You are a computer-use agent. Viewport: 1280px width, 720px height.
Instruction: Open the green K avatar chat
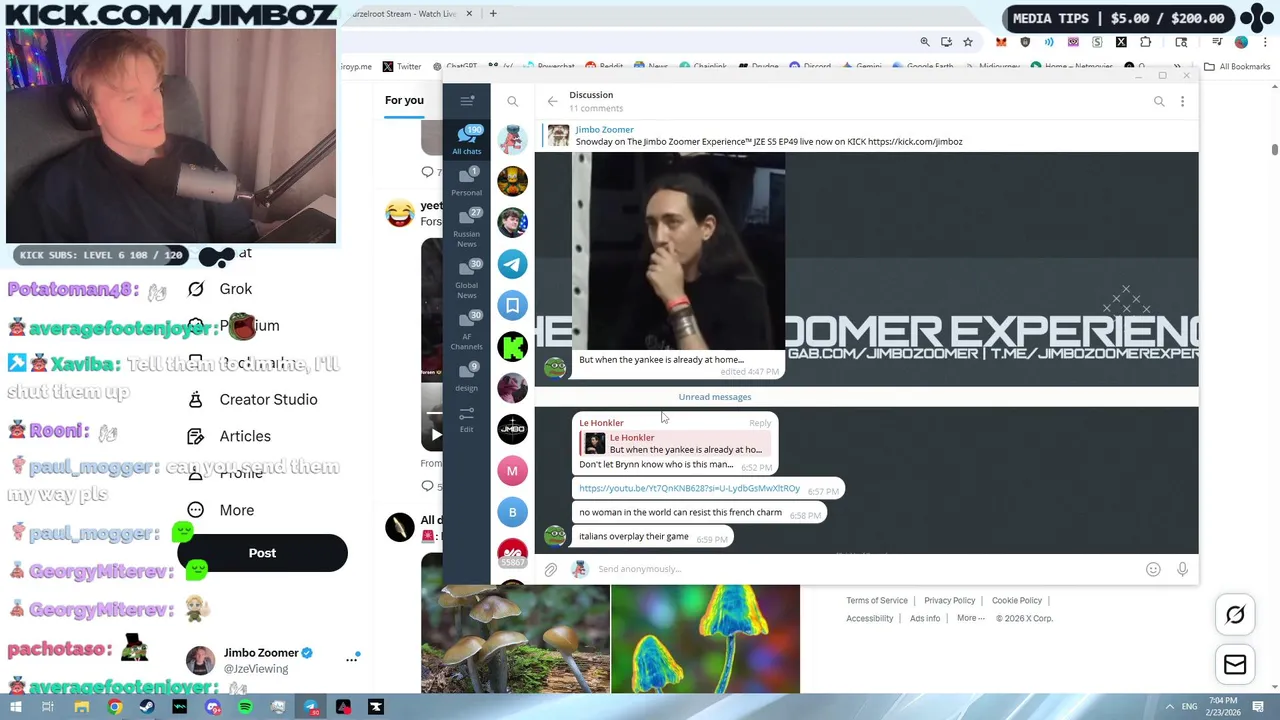point(512,347)
